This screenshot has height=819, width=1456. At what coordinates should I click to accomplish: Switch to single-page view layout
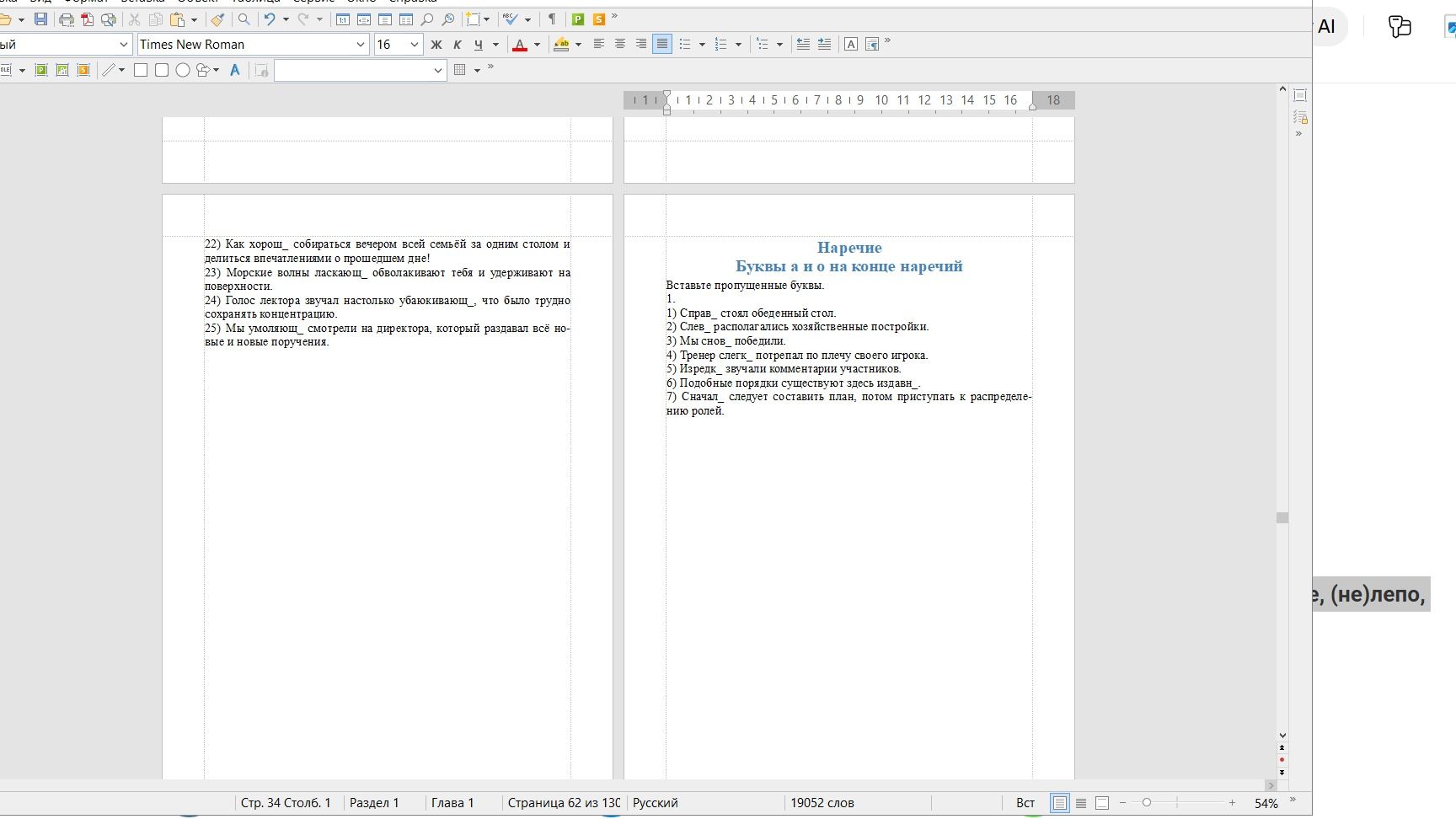1060,803
